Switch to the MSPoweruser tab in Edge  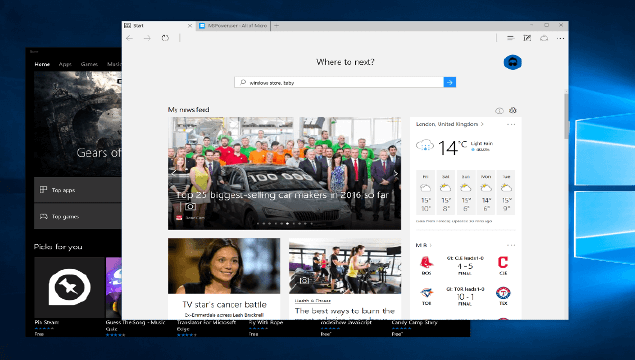tap(234, 26)
